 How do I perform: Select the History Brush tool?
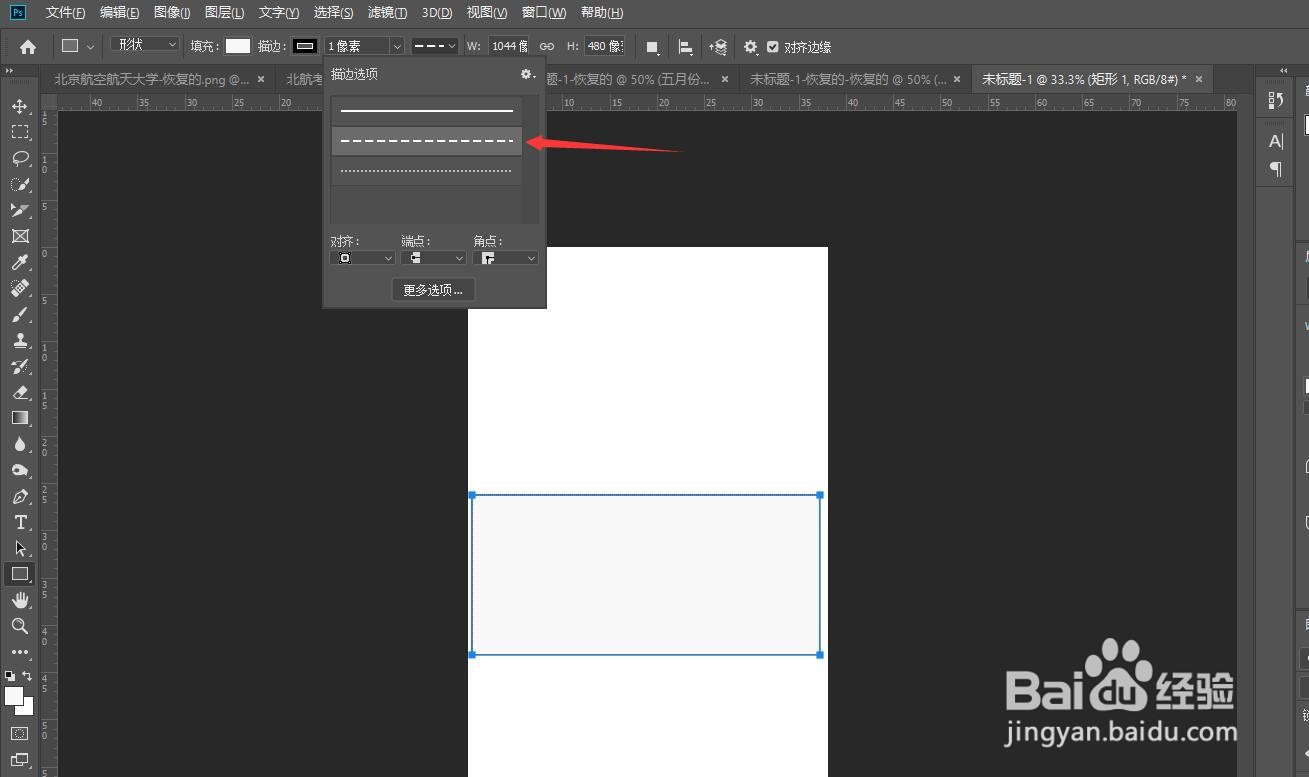tap(20, 366)
